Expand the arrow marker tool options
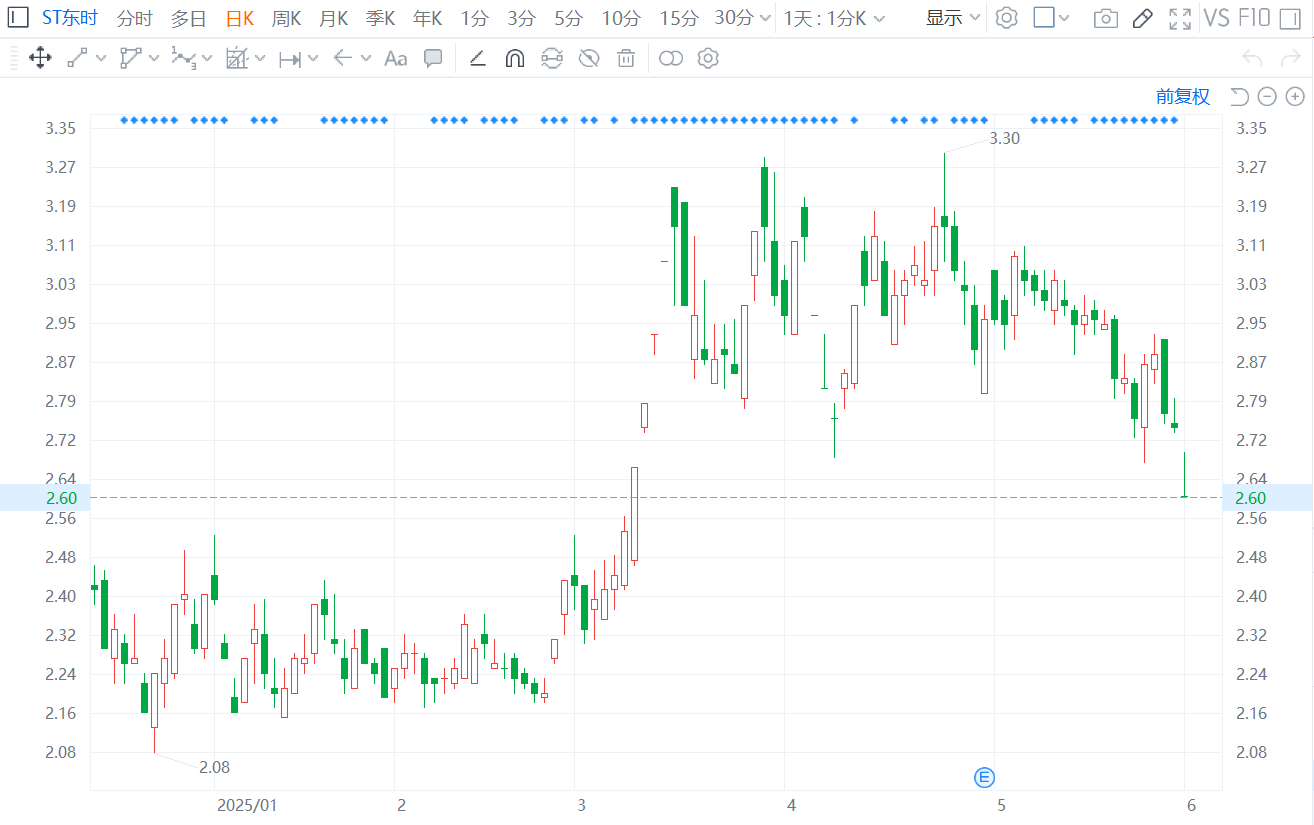The width and height of the screenshot is (1314, 825). click(x=366, y=59)
